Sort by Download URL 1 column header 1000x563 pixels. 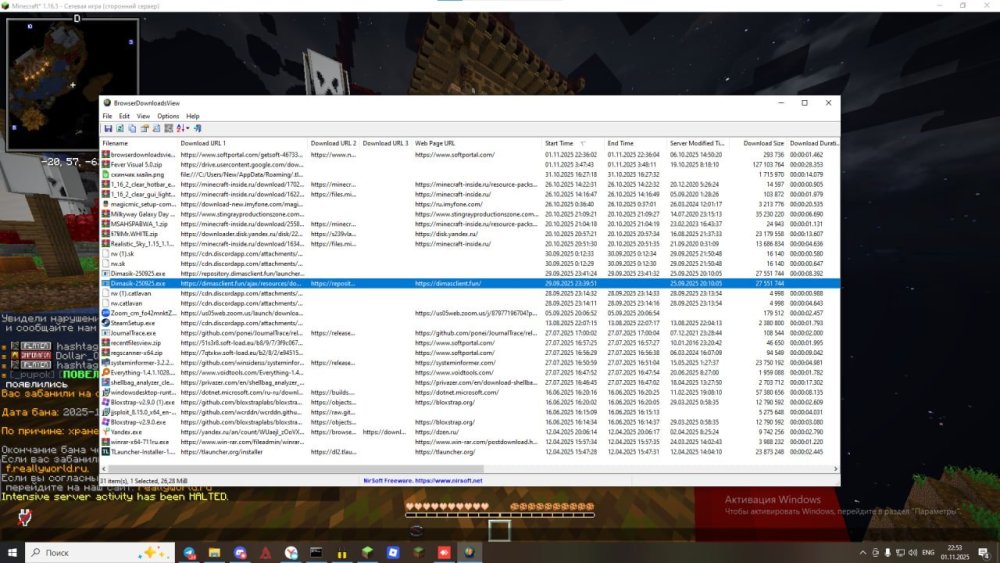coord(243,143)
